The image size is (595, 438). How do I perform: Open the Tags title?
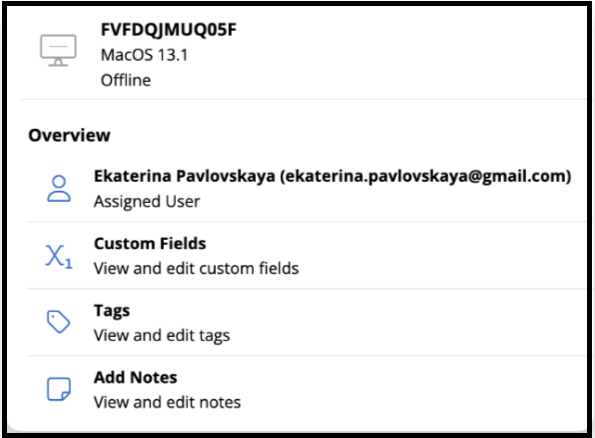[x=112, y=311]
